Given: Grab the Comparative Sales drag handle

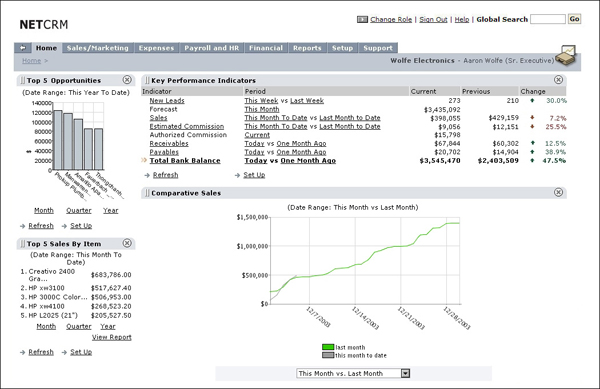Looking at the screenshot, I should pos(147,193).
